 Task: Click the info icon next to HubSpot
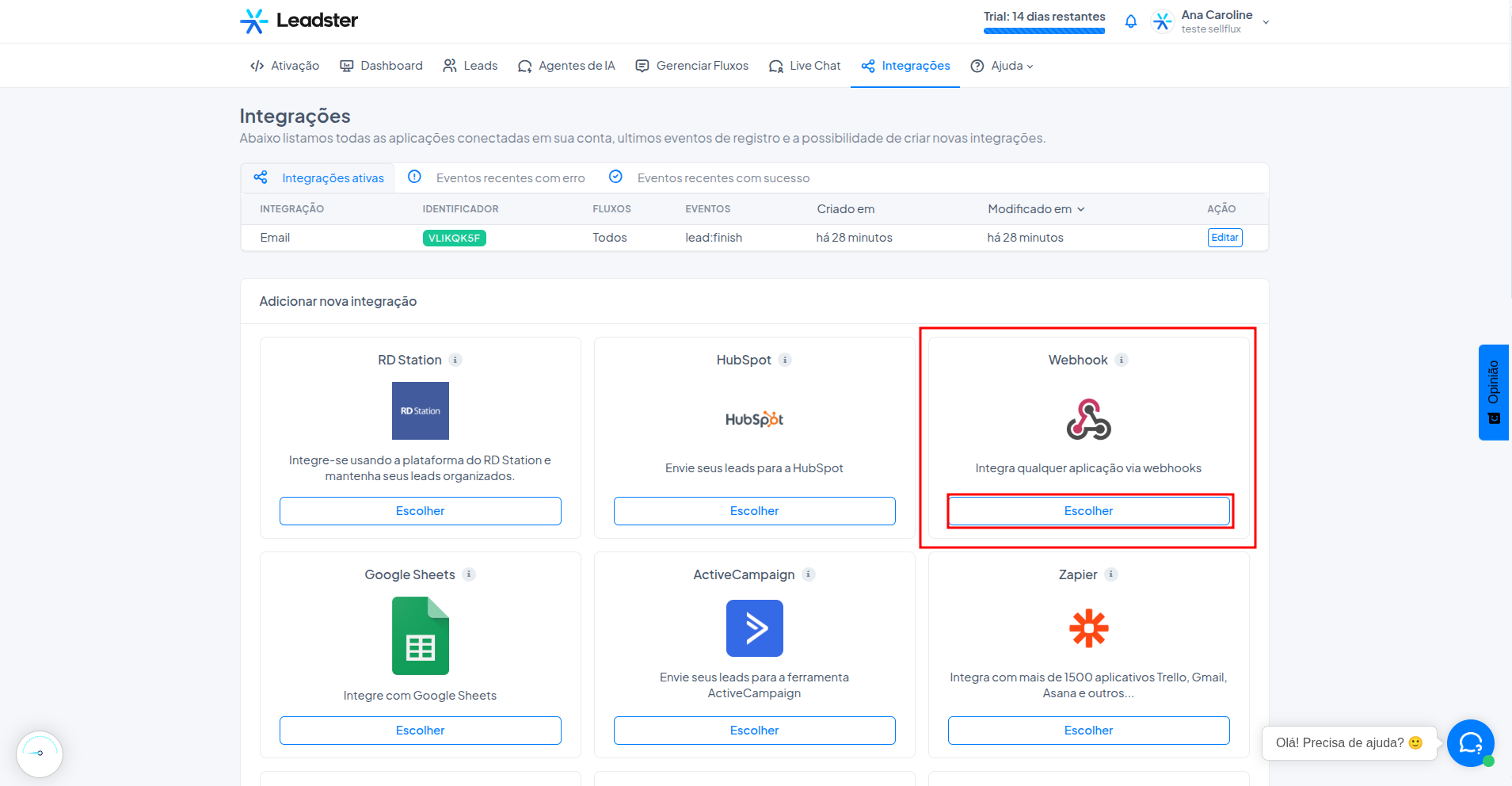(x=784, y=360)
